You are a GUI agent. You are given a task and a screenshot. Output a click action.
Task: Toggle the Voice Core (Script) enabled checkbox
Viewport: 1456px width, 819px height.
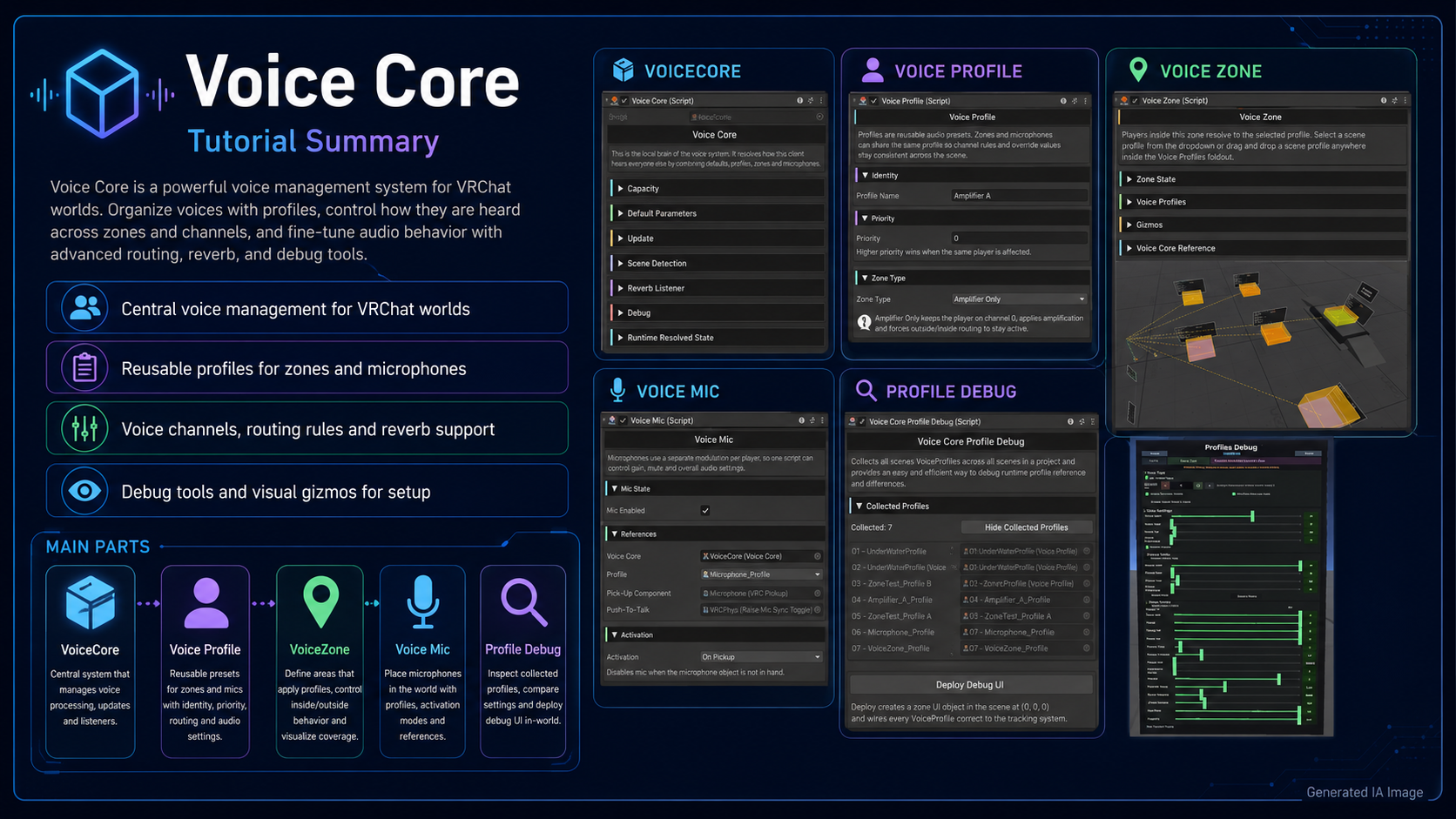click(x=624, y=101)
